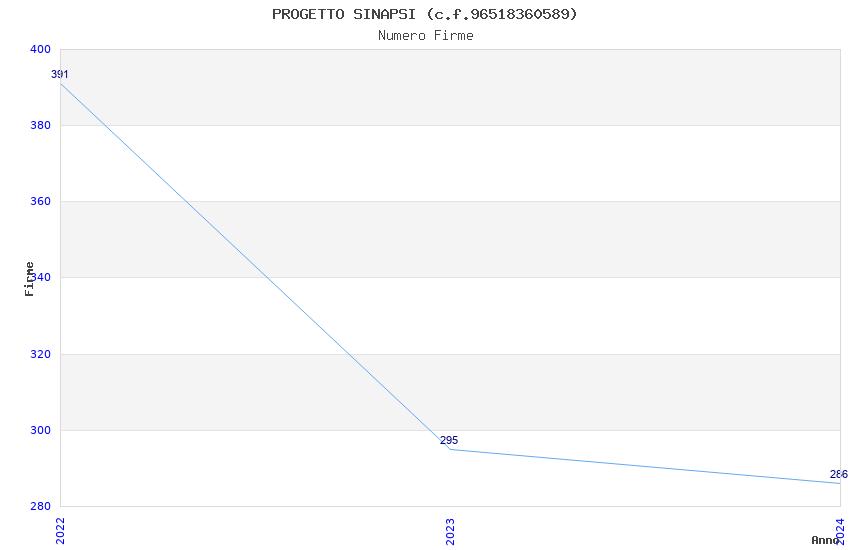Click the line vertex at the 2023 data point
850x550 pixels.
tap(450, 449)
